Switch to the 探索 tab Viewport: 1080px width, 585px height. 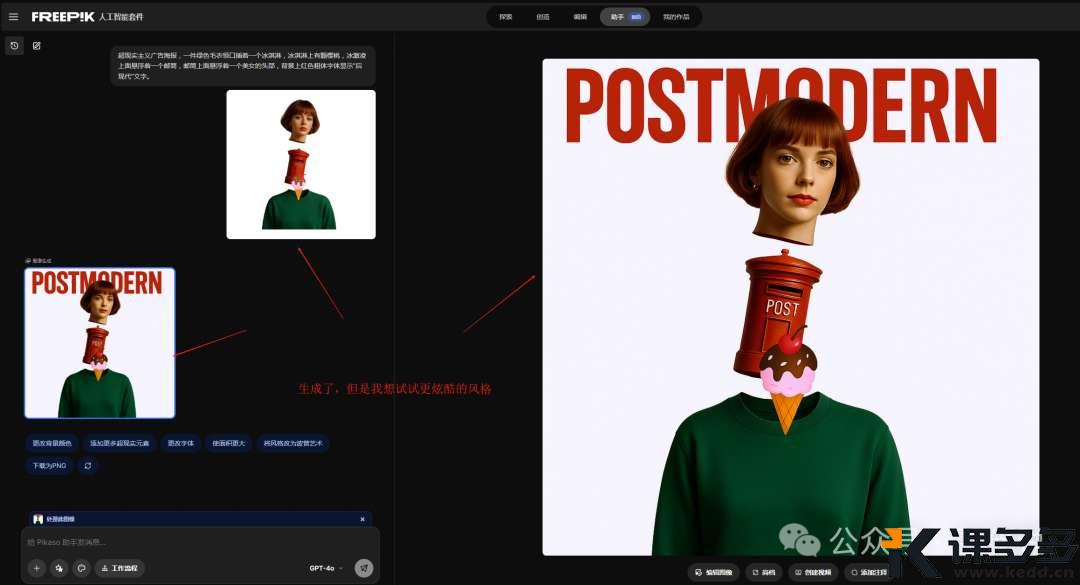(506, 17)
